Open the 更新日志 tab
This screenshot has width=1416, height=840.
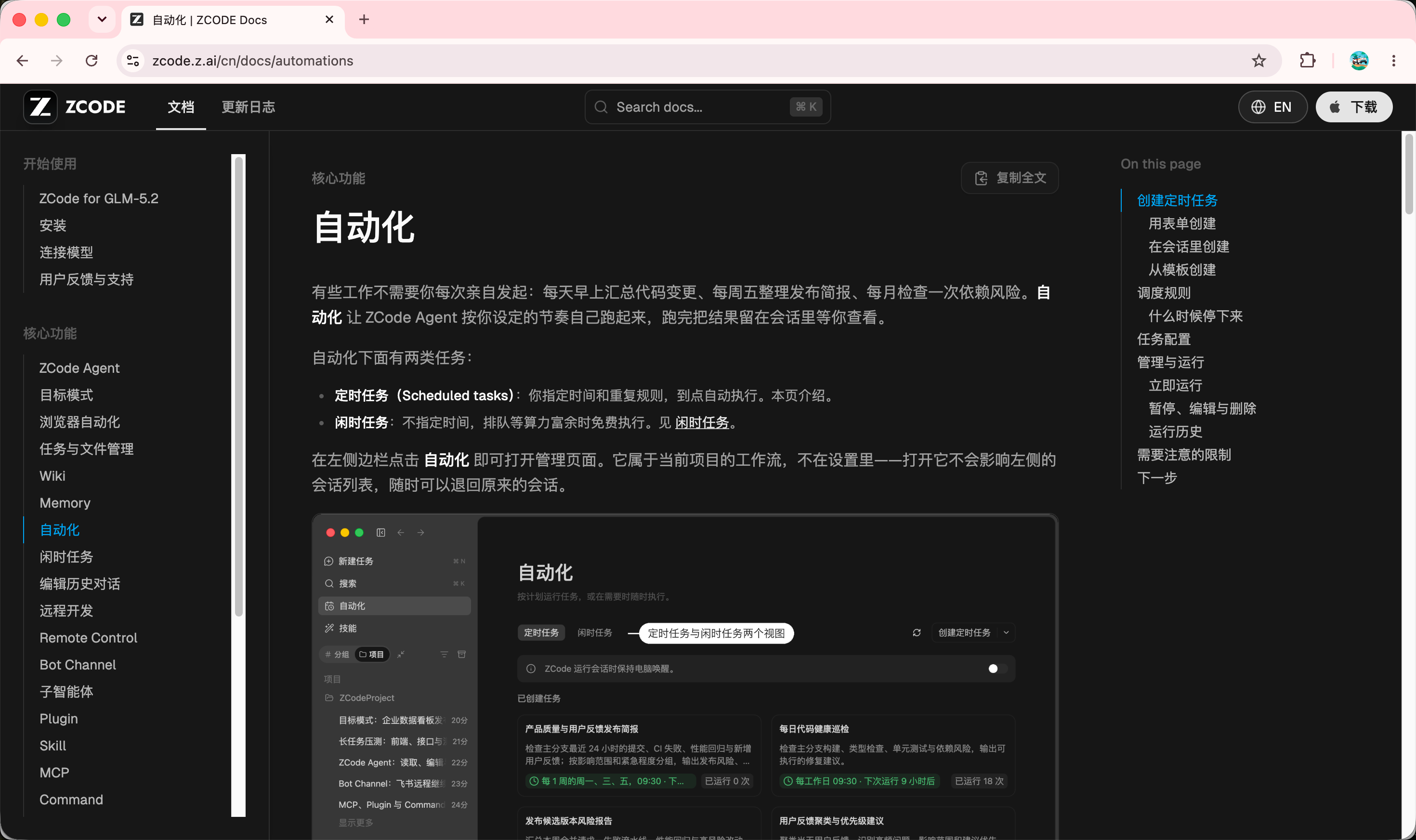tap(249, 107)
